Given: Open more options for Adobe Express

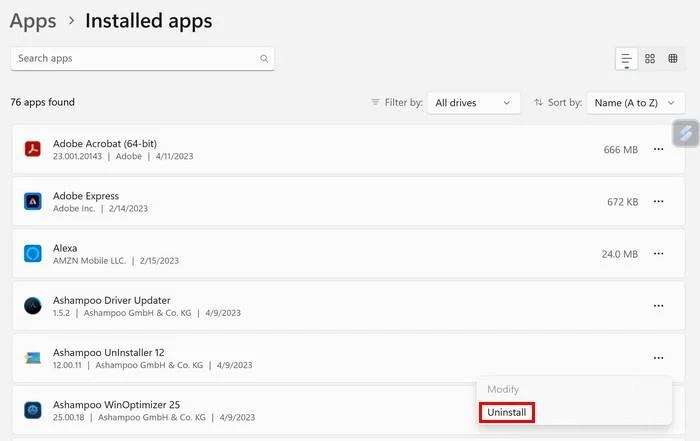Looking at the screenshot, I should pos(658,202).
